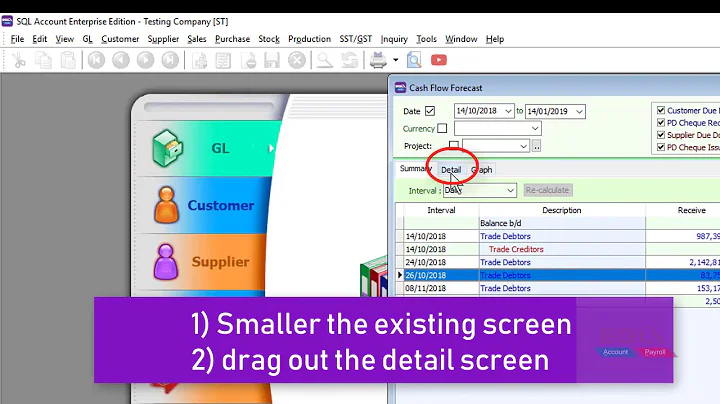Click the Copy toolbar icon
The height and width of the screenshot is (404, 720).
tap(44, 60)
